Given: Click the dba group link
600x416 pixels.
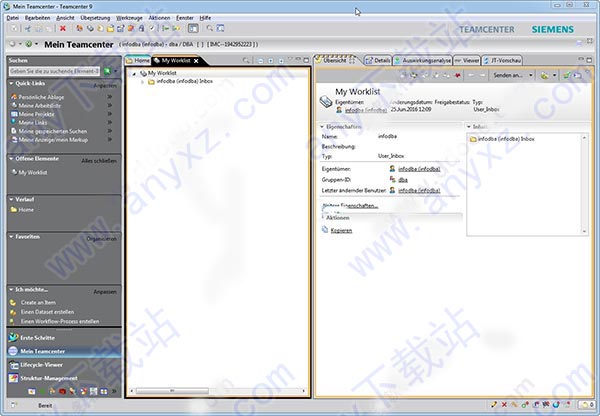Looking at the screenshot, I should 403,180.
